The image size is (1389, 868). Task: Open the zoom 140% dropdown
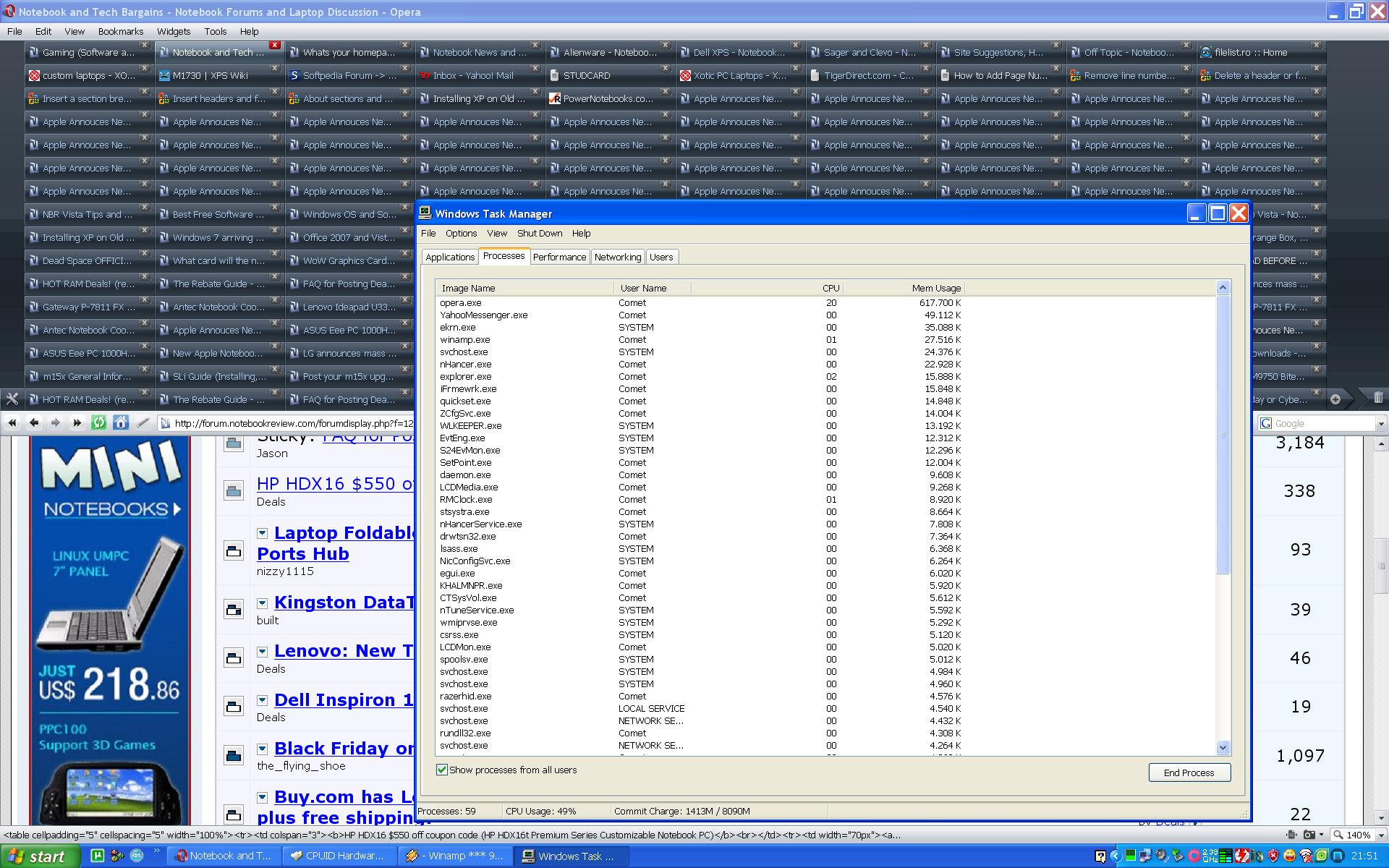pyautogui.click(x=1380, y=835)
